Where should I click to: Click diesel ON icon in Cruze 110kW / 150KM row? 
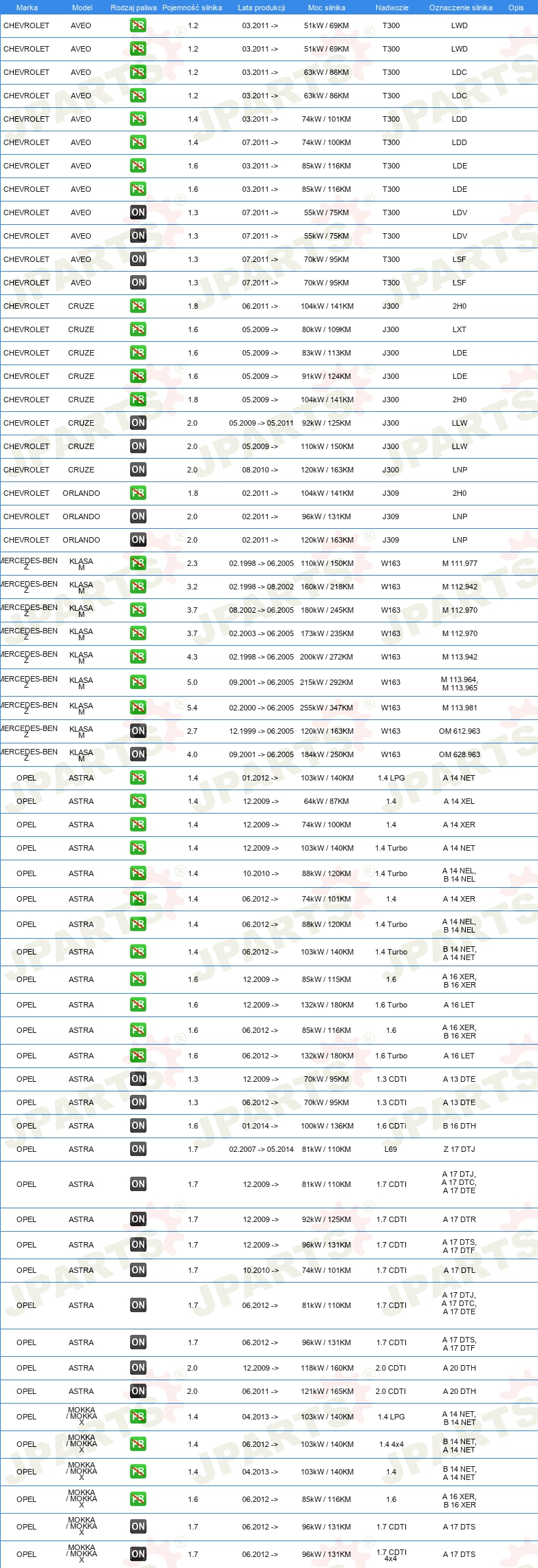coord(138,446)
